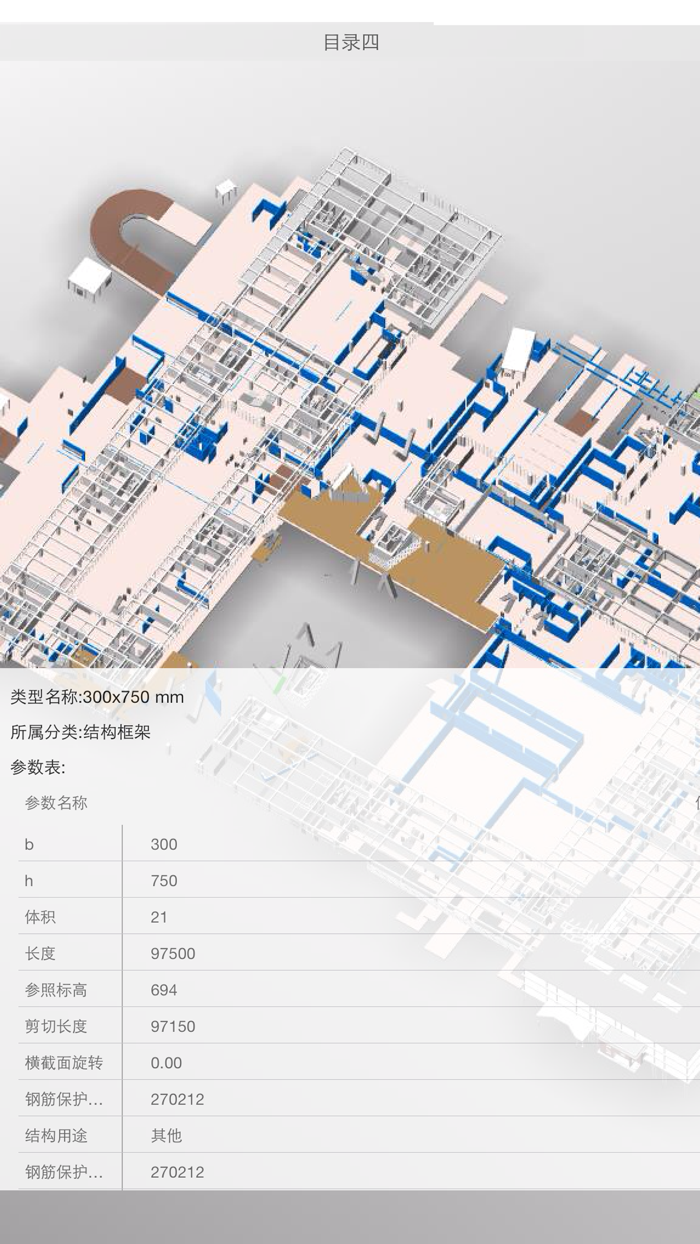This screenshot has width=700, height=1244.
Task: Select the 参照标高 value 694
Action: [164, 990]
